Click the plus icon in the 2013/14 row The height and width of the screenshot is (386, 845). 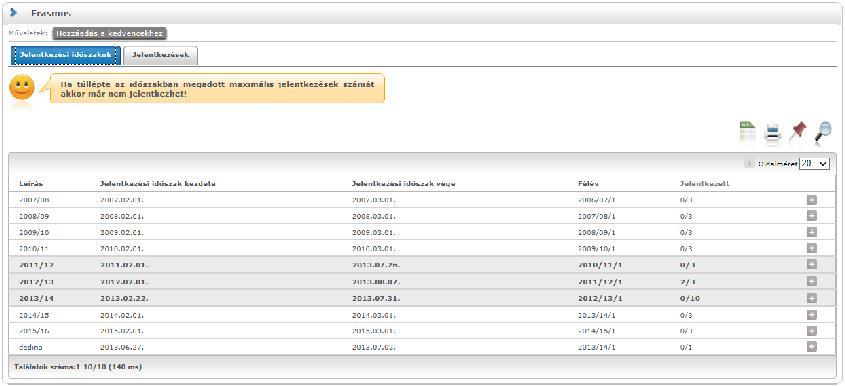point(812,298)
